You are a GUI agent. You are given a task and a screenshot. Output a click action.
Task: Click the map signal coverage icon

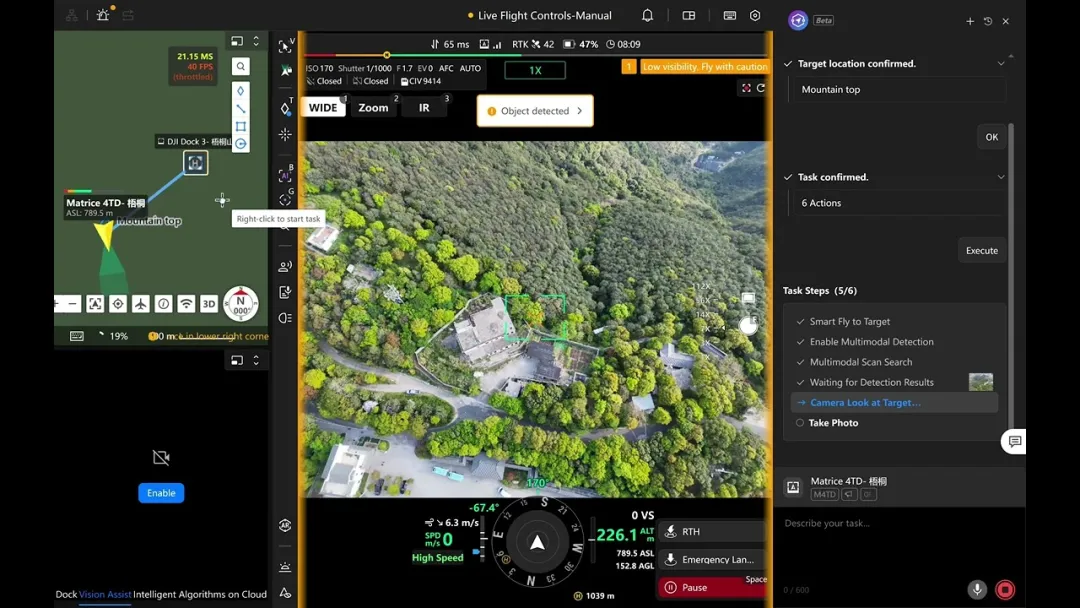click(186, 304)
